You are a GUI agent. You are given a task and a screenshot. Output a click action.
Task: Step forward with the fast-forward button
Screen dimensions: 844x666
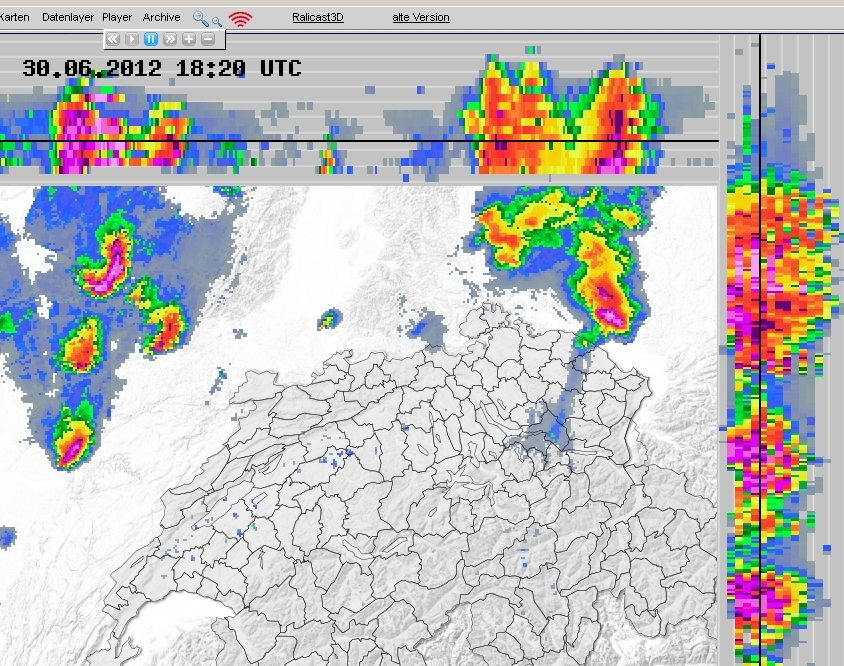click(170, 39)
